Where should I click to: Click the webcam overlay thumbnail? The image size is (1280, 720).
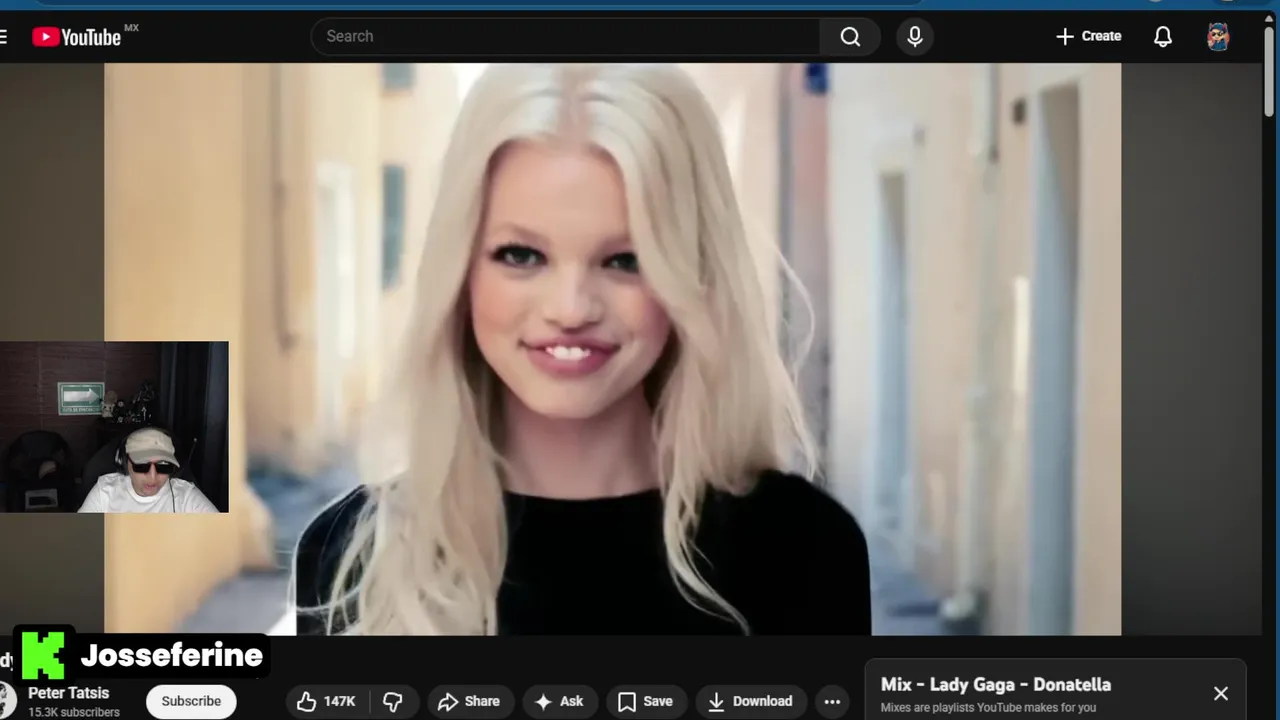coord(114,427)
